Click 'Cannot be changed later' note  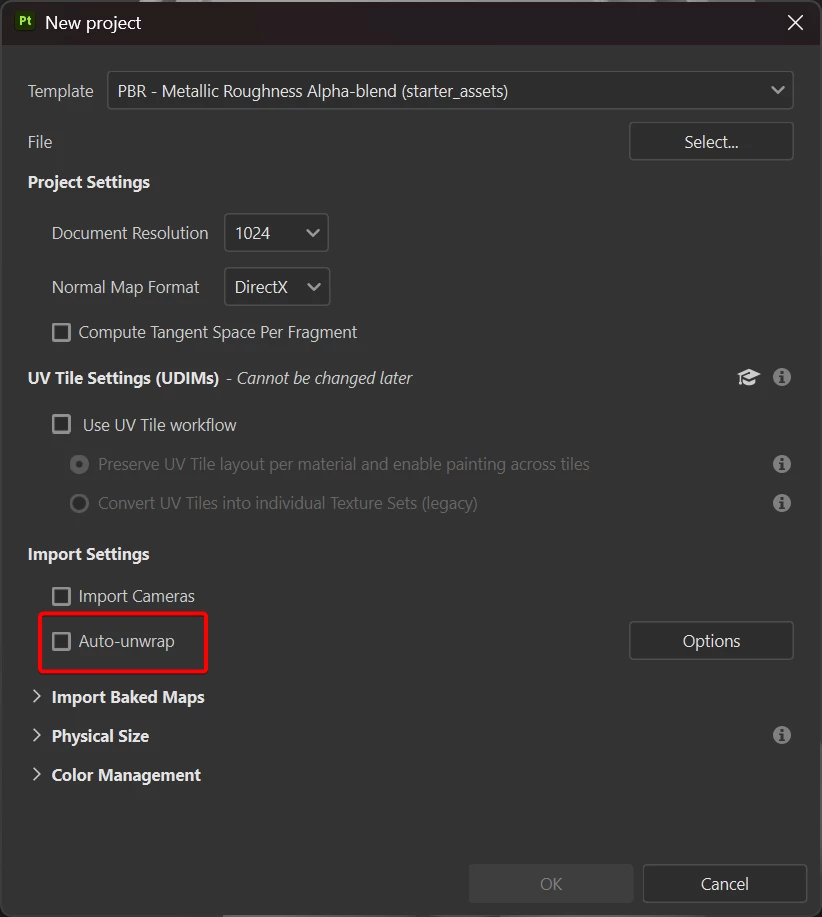click(324, 378)
